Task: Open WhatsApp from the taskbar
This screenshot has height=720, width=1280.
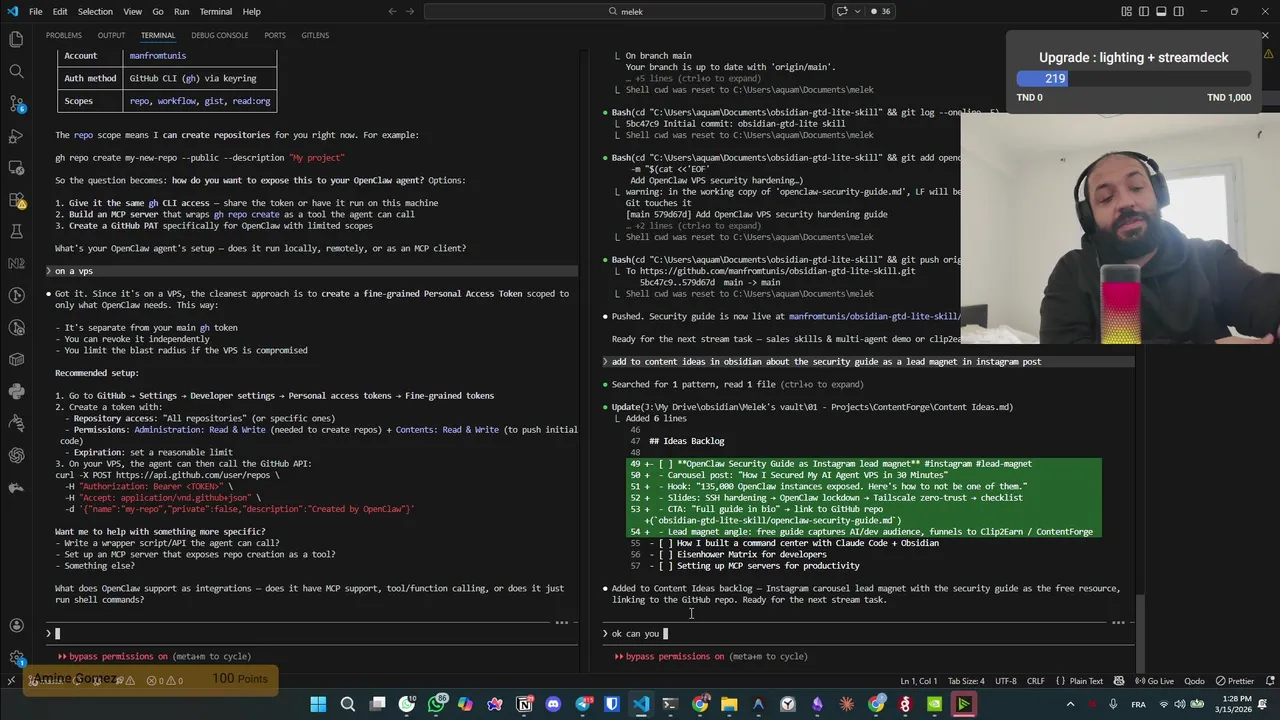Action: (x=436, y=704)
